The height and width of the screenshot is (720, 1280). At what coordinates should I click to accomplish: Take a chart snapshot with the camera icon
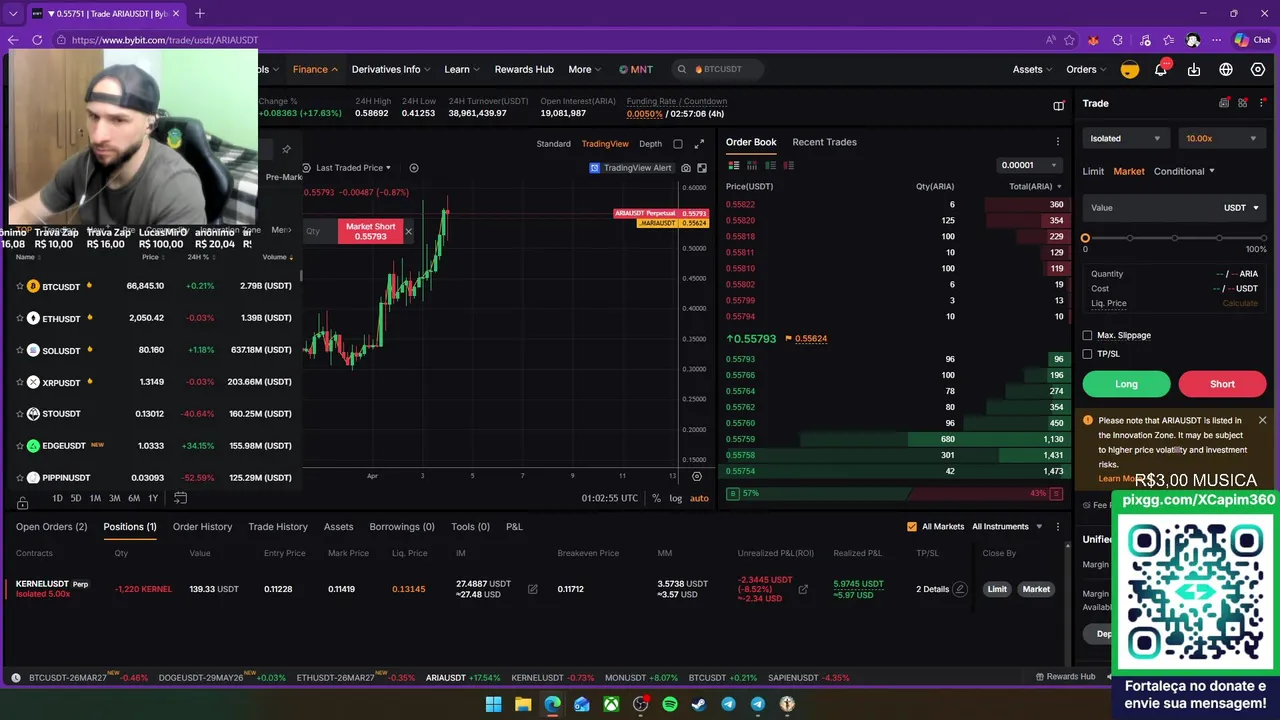coord(686,168)
